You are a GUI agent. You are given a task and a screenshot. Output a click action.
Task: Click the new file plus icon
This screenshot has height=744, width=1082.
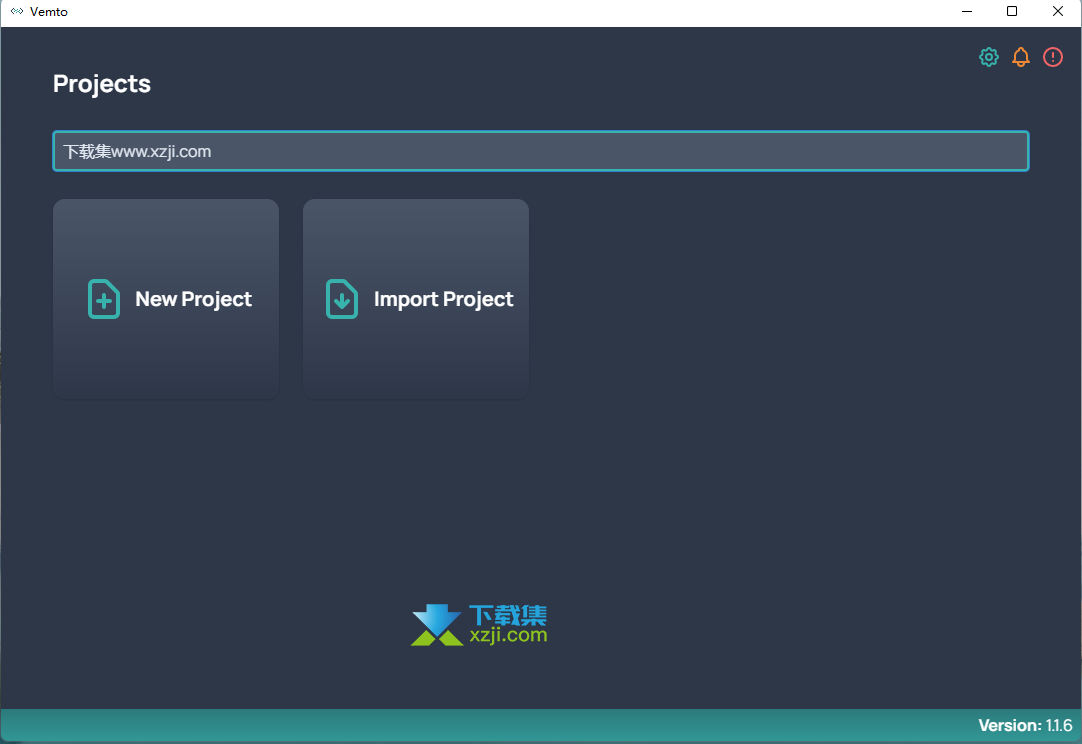(104, 299)
